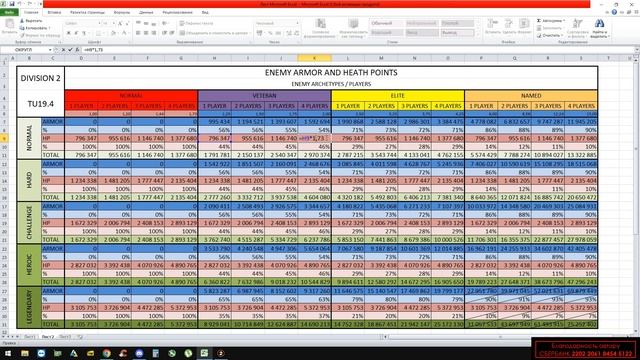The image size is (640, 360).
Task: Increase the font size
Action: tap(120, 24)
